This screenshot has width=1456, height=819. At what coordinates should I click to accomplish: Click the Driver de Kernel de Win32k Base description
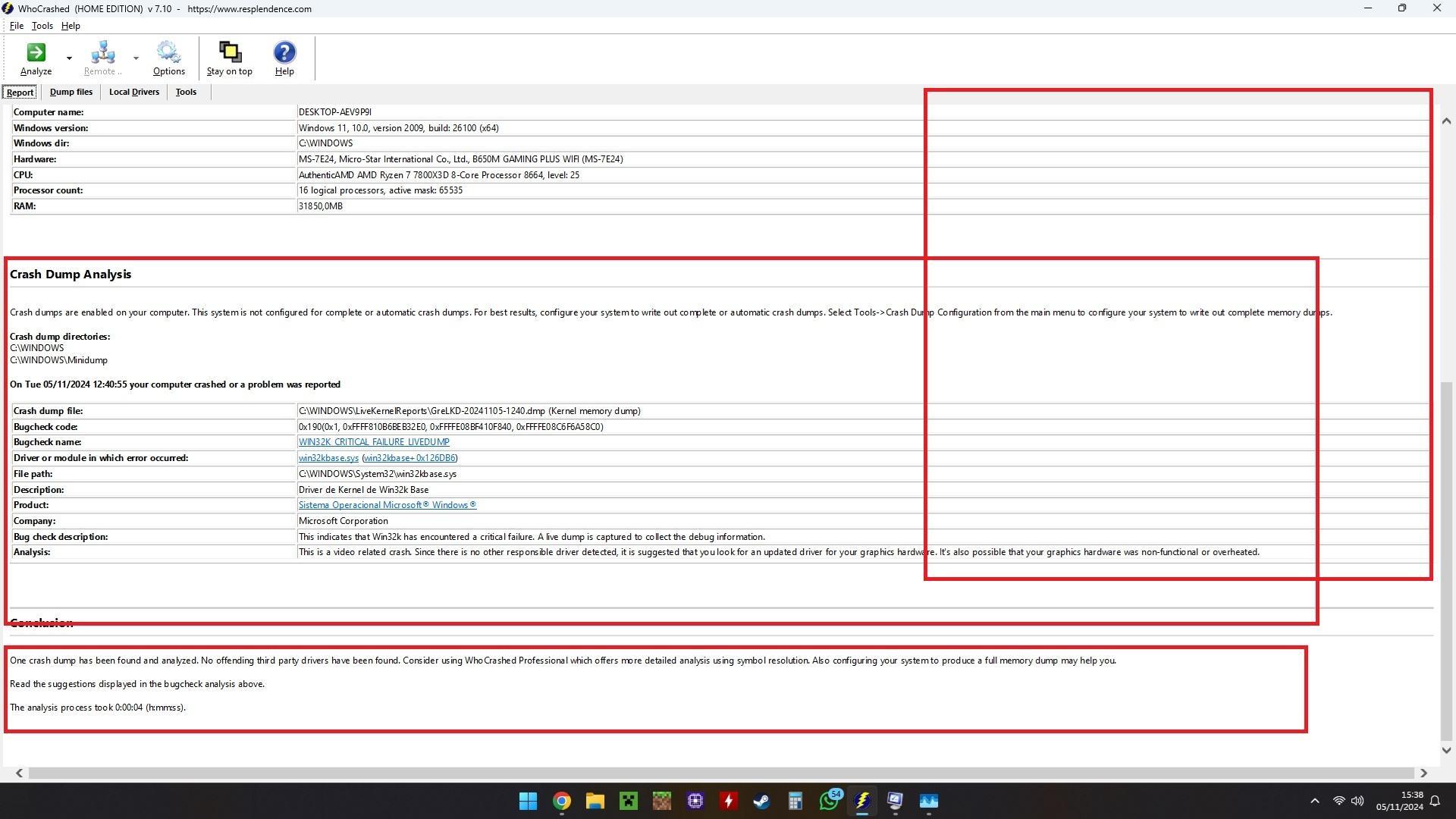pos(363,490)
